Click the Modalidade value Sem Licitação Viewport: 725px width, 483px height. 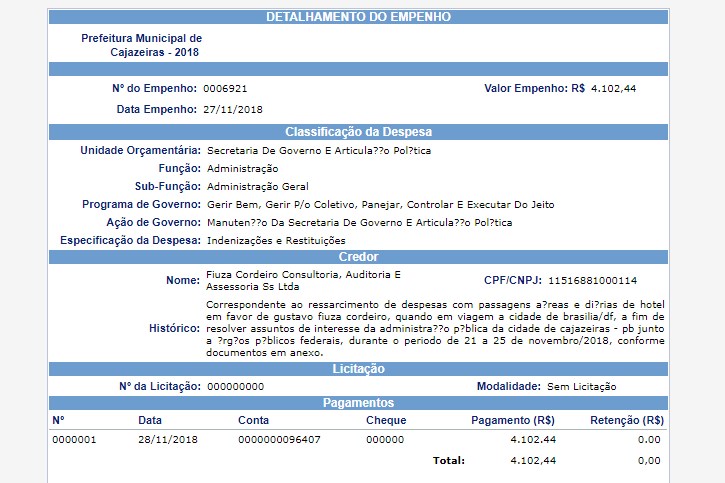click(581, 386)
